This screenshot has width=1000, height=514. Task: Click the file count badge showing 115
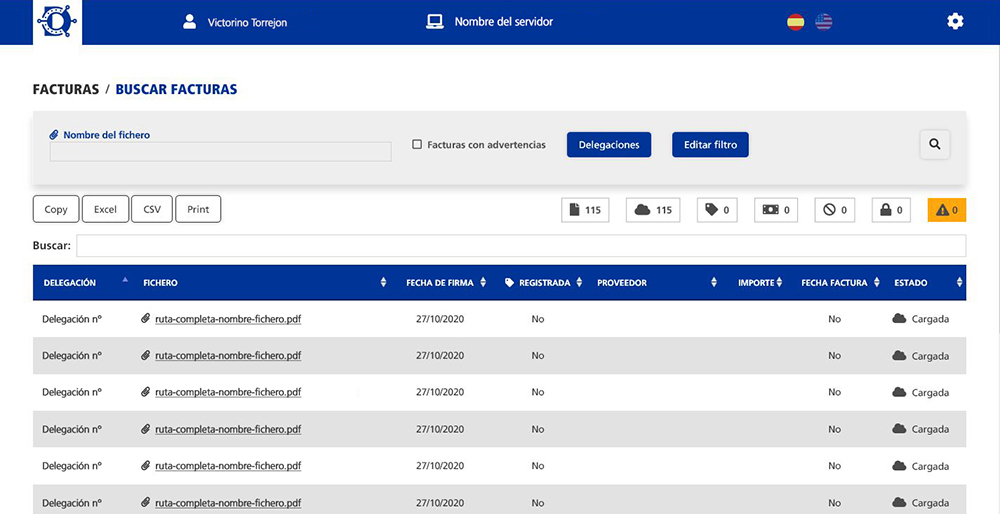[x=585, y=210]
